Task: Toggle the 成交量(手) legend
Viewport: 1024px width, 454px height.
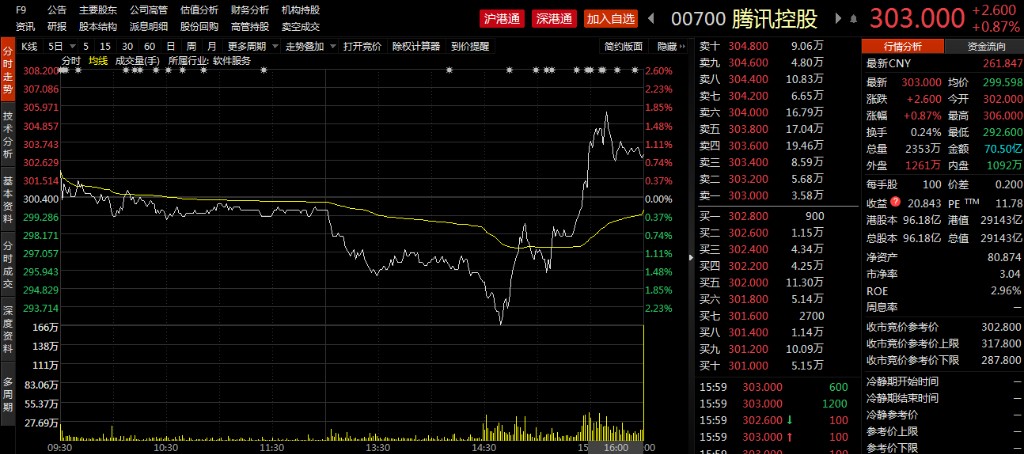Action: pos(136,60)
